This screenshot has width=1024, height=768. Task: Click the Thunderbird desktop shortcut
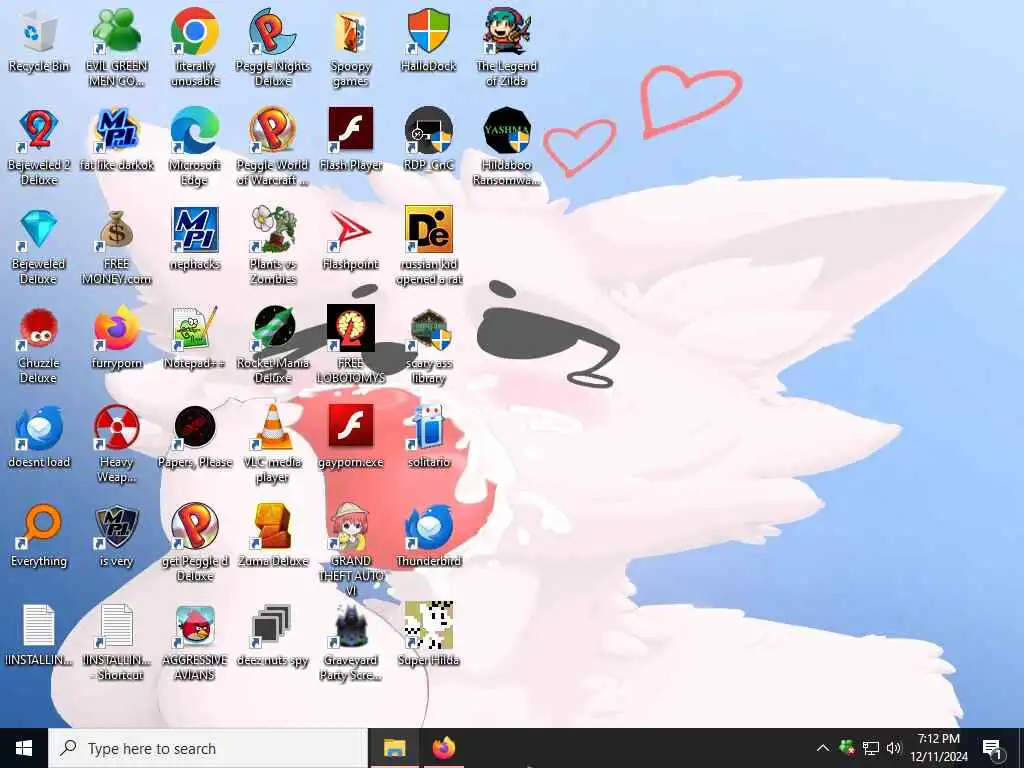coord(428,526)
